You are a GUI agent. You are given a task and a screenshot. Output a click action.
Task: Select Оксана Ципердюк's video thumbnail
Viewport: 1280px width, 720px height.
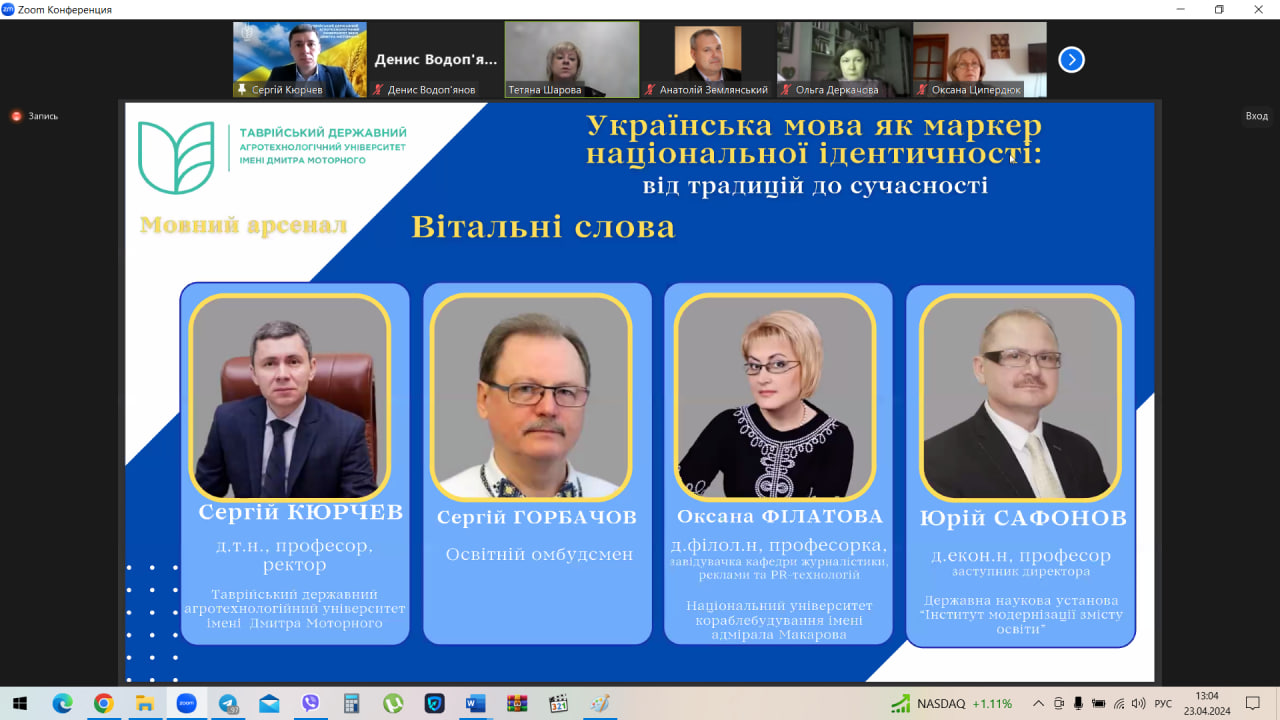click(980, 59)
